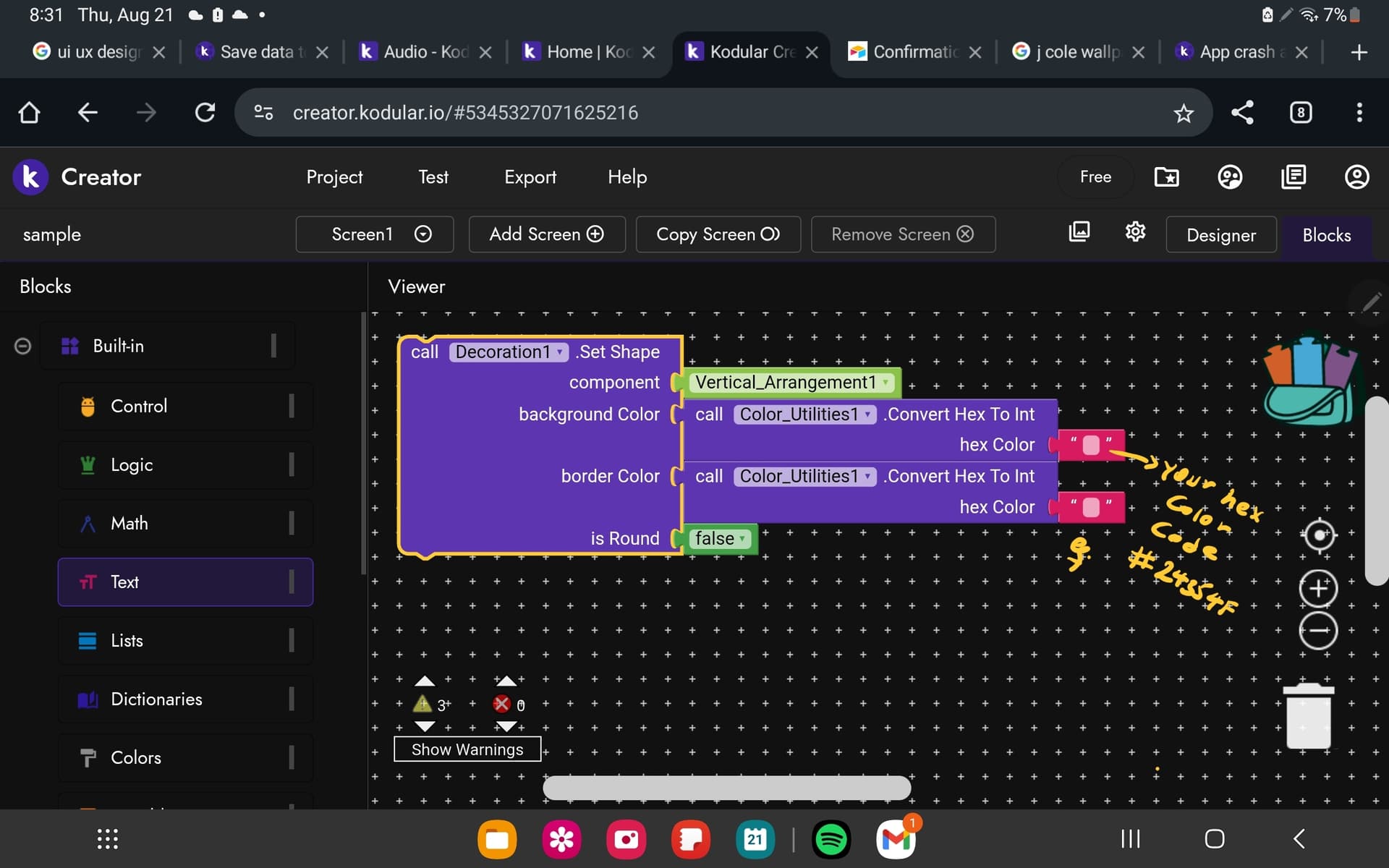The width and height of the screenshot is (1389, 868).
Task: Click the zoom in plus workspace icon
Action: (1318, 588)
